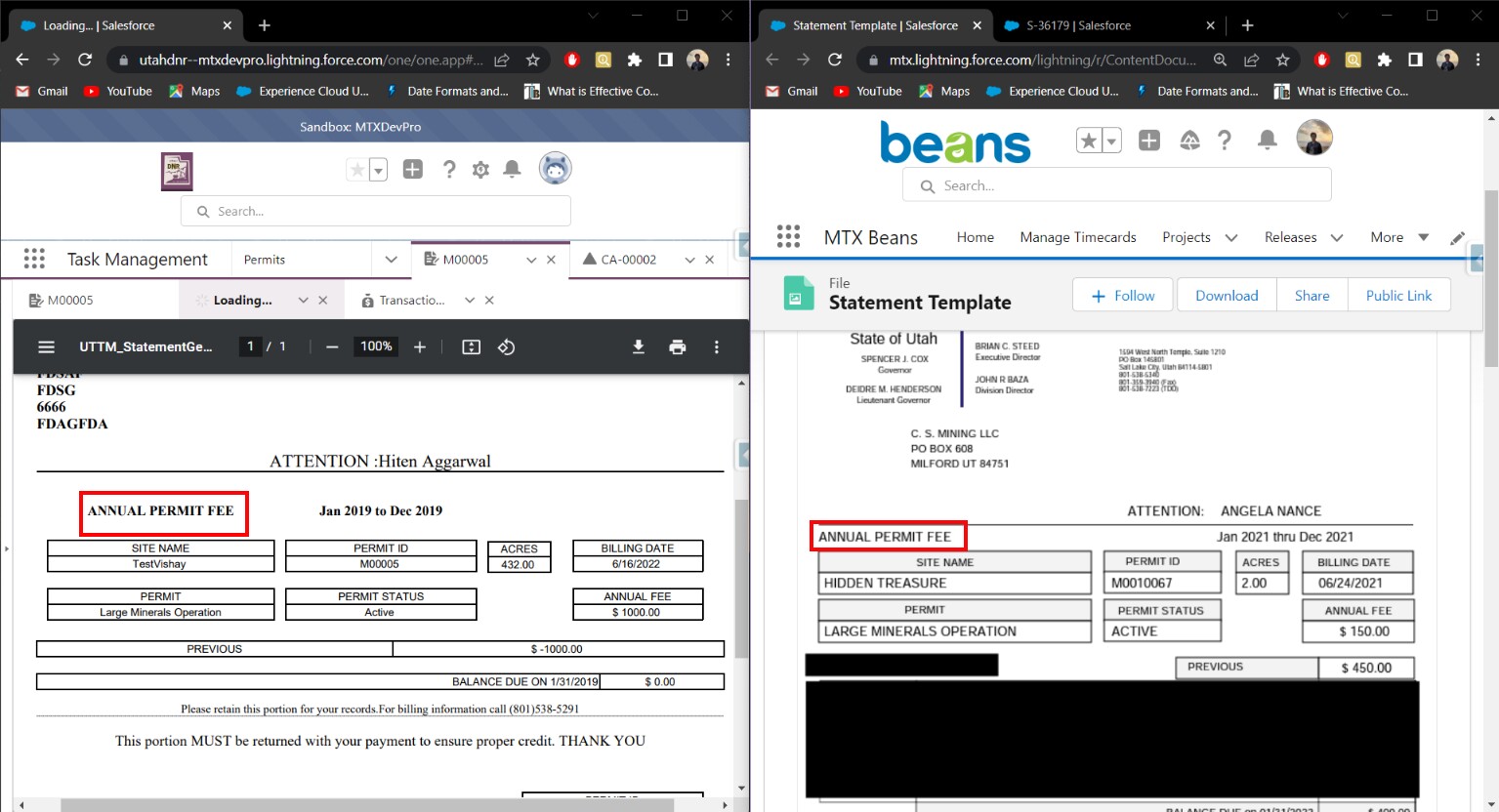Toggle the PDF sidebar with the hamburger icon
Image resolution: width=1499 pixels, height=812 pixels.
pos(46,346)
